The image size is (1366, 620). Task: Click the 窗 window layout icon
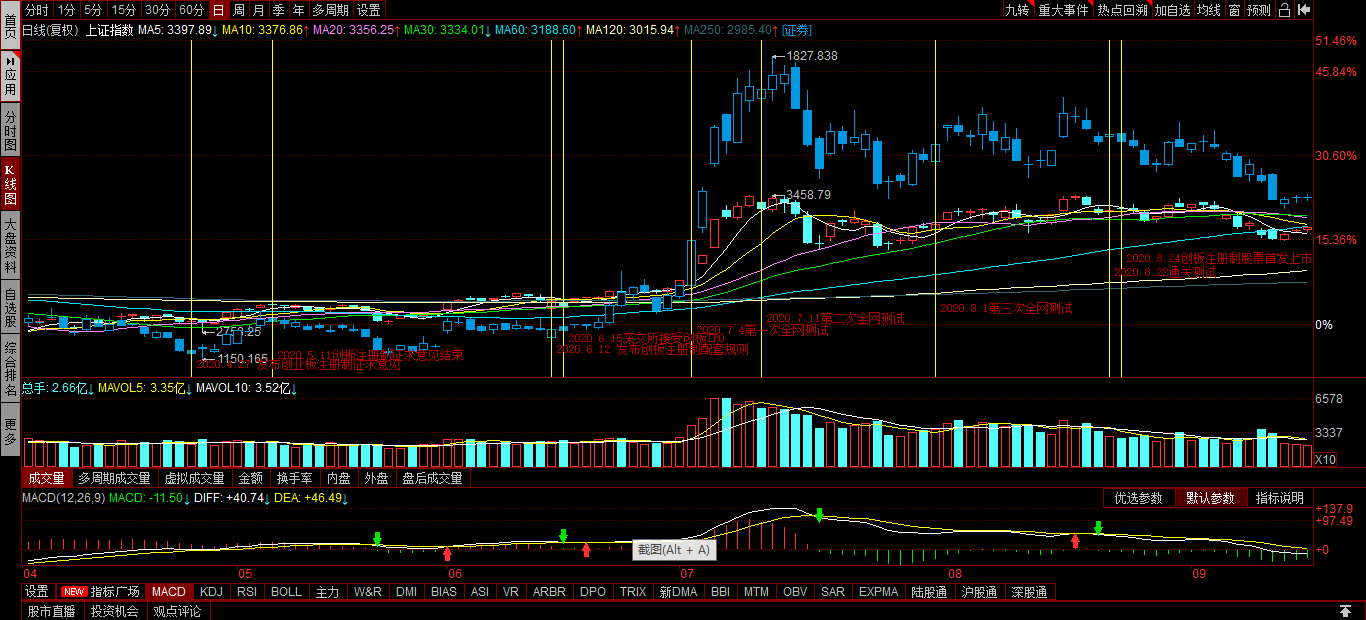[x=1234, y=10]
